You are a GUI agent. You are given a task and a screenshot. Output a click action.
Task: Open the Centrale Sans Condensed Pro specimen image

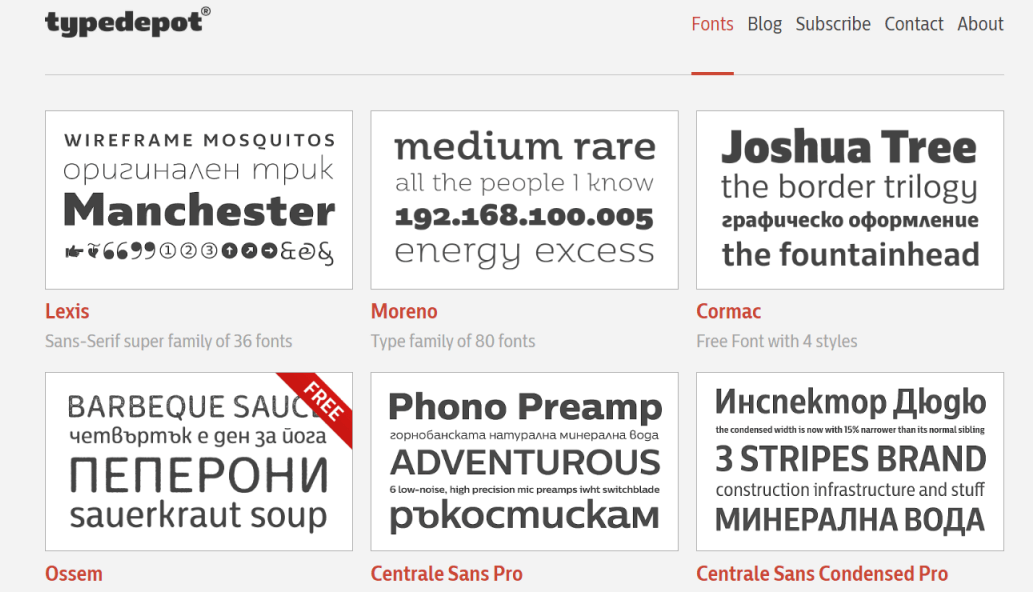pos(849,461)
